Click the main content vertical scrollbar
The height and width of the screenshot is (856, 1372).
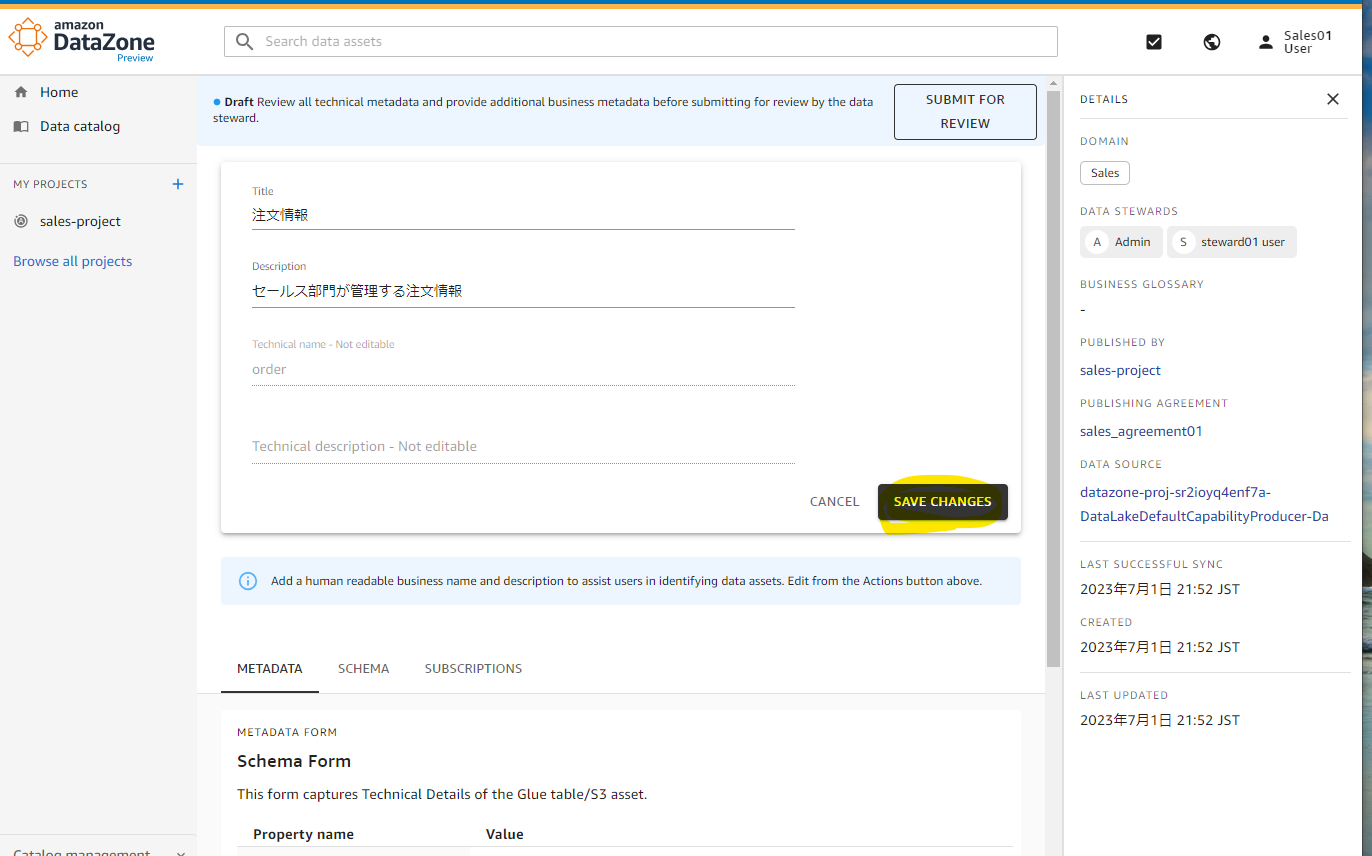[x=1053, y=377]
